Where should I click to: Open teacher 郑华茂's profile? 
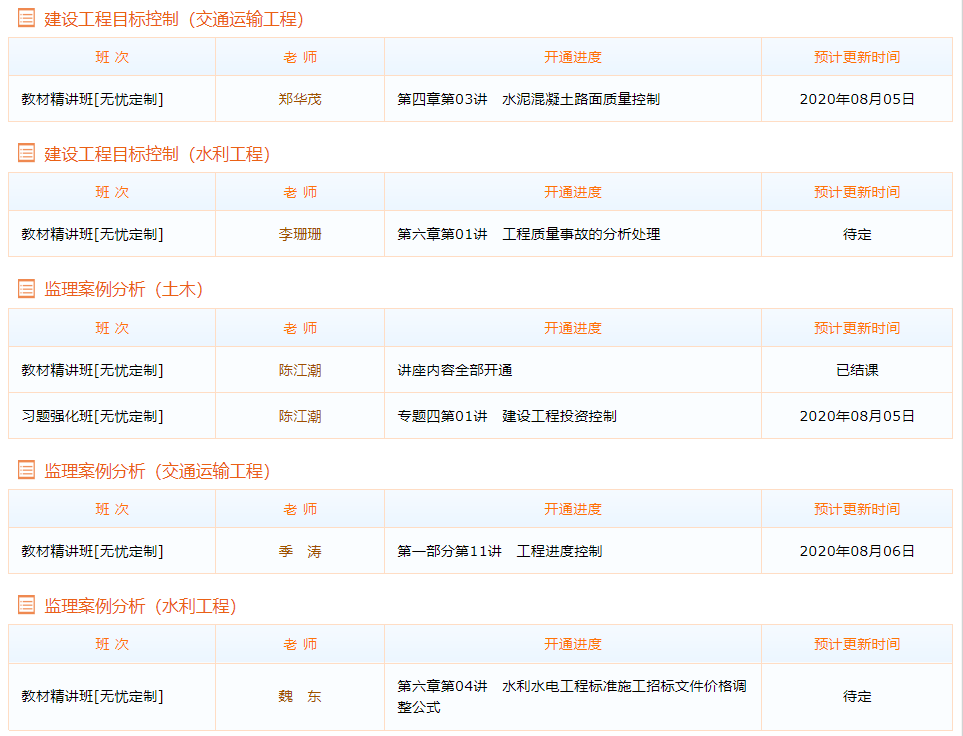[x=300, y=99]
